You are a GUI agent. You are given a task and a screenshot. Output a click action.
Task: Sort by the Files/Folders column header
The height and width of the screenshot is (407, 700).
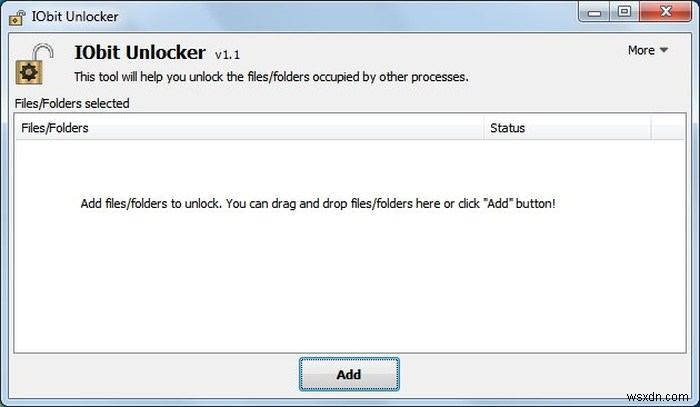click(x=250, y=128)
